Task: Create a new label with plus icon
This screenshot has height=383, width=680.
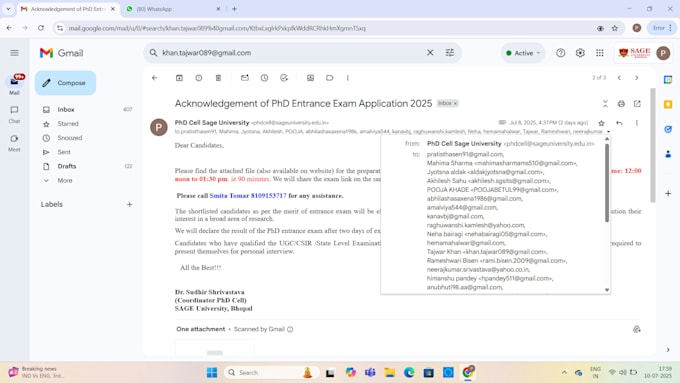Action: tap(129, 204)
